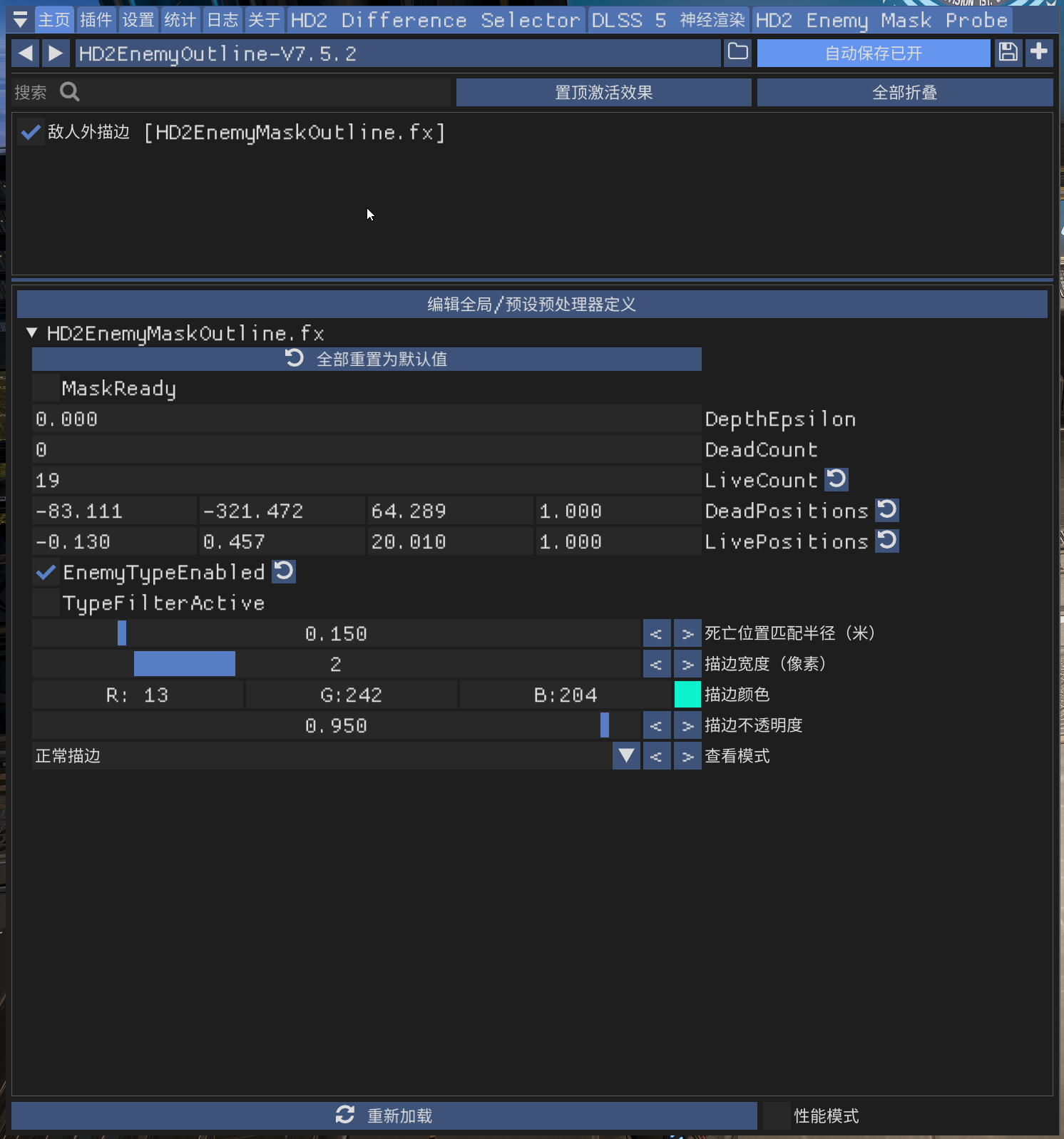
Task: Toggle the 敌人外描边 effect checkbox
Action: click(31, 132)
